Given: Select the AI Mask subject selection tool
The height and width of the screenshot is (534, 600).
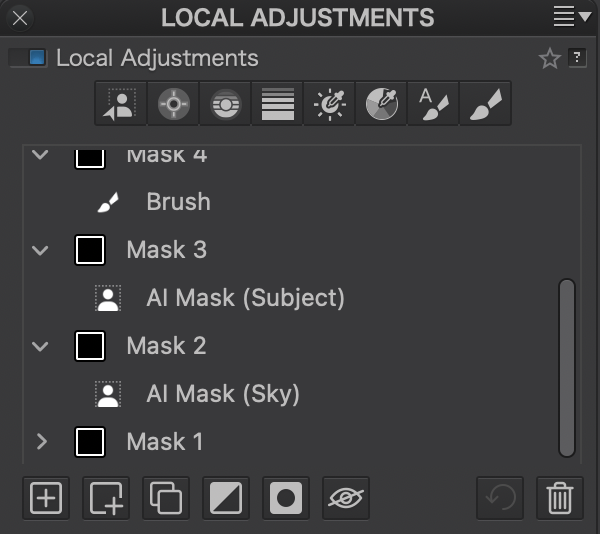Looking at the screenshot, I should point(121,104).
